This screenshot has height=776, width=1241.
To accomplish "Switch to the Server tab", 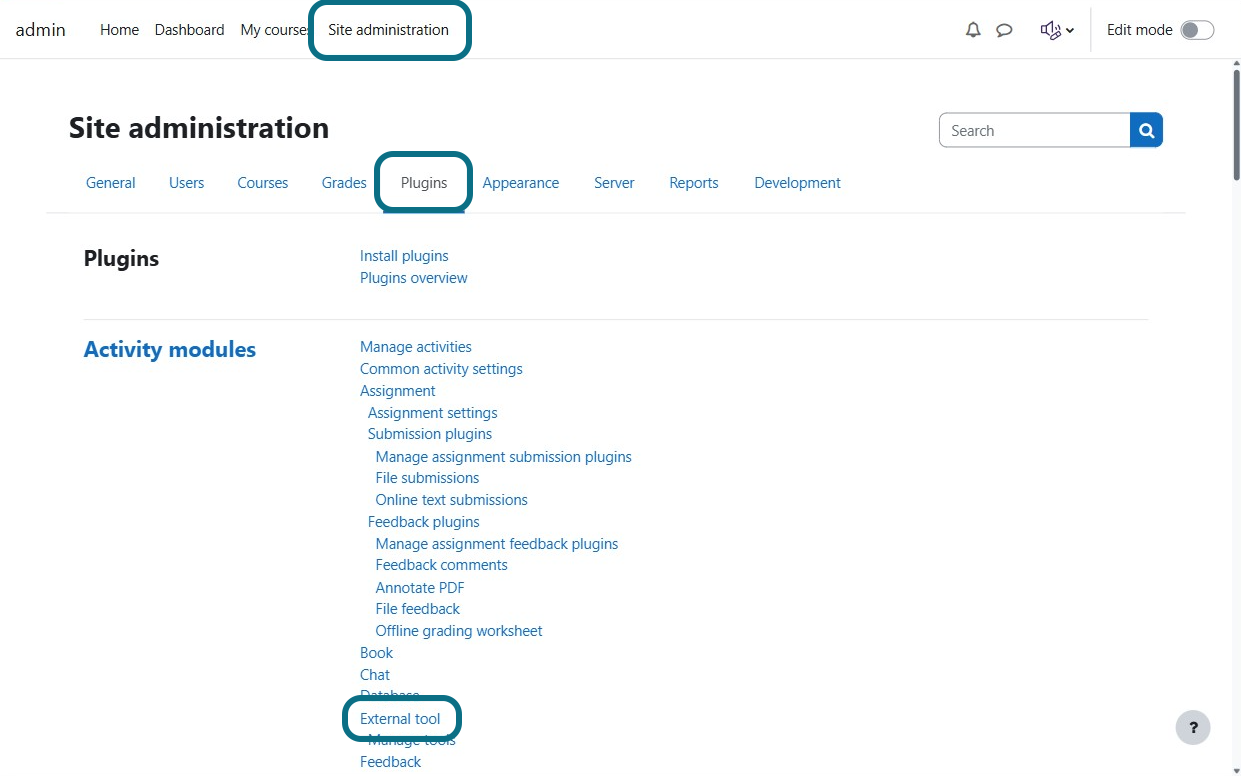I will [x=614, y=183].
